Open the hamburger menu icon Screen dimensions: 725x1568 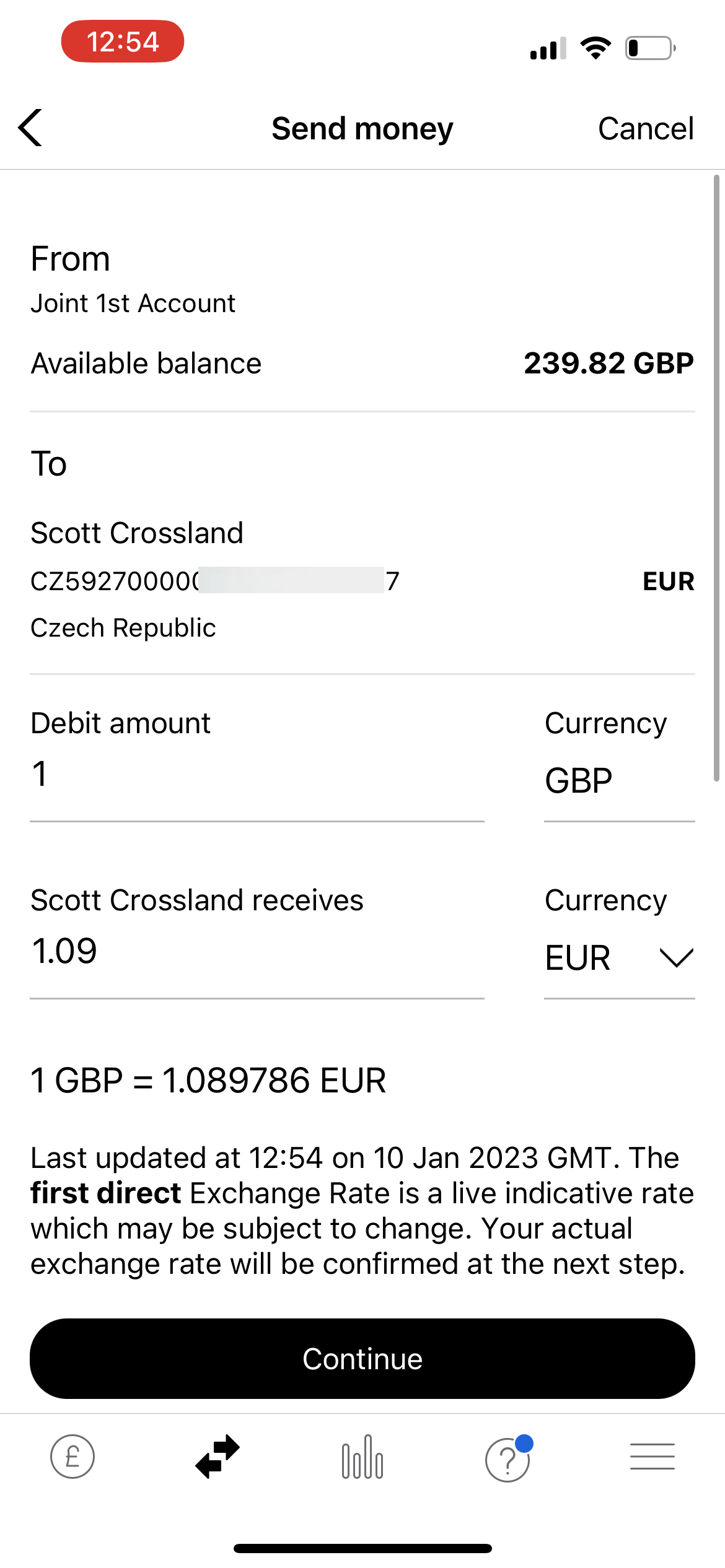pos(652,1457)
